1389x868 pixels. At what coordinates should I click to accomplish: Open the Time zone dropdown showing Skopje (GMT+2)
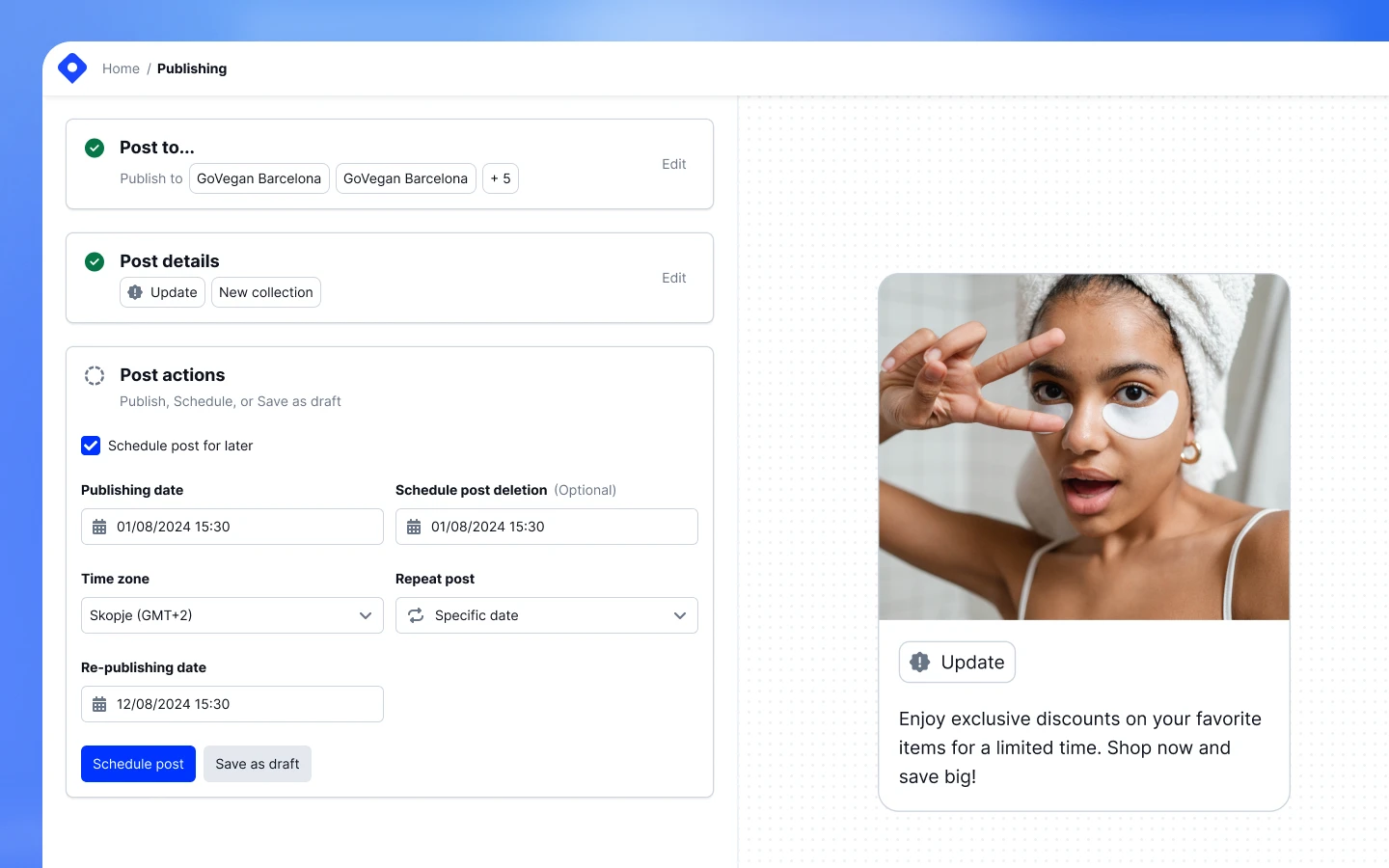click(231, 615)
